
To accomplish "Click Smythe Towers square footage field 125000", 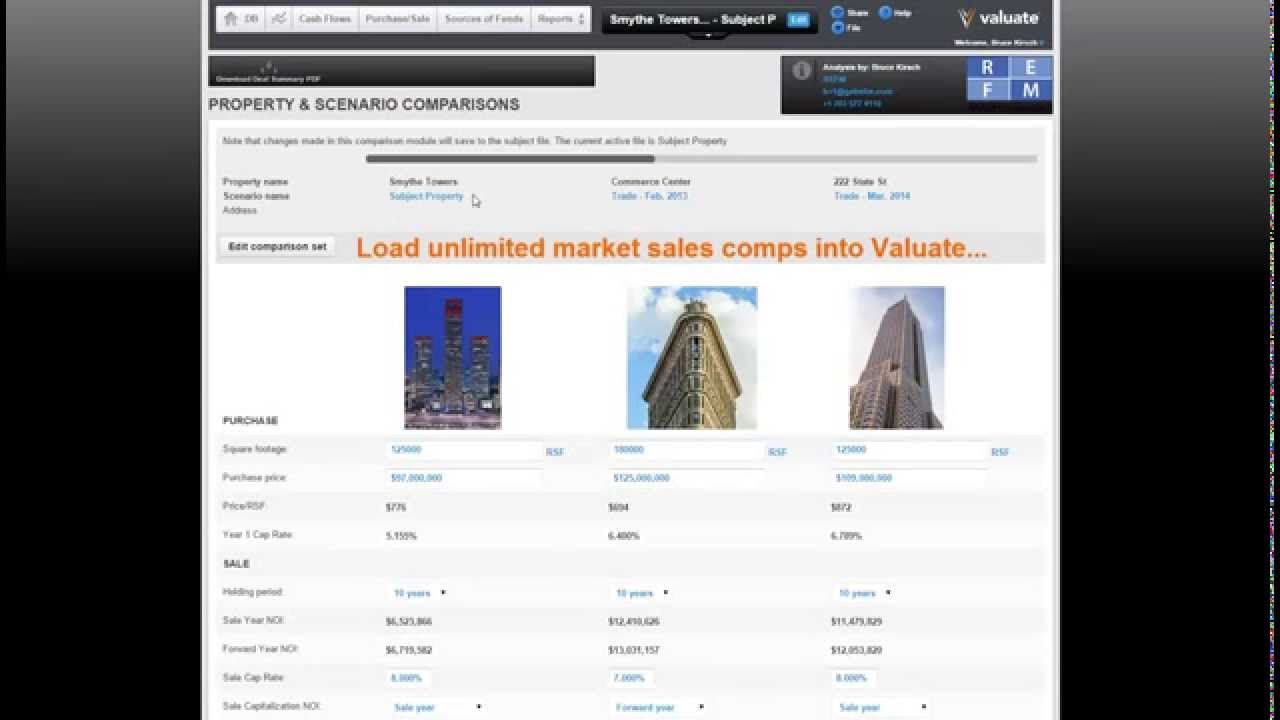I will click(464, 450).
